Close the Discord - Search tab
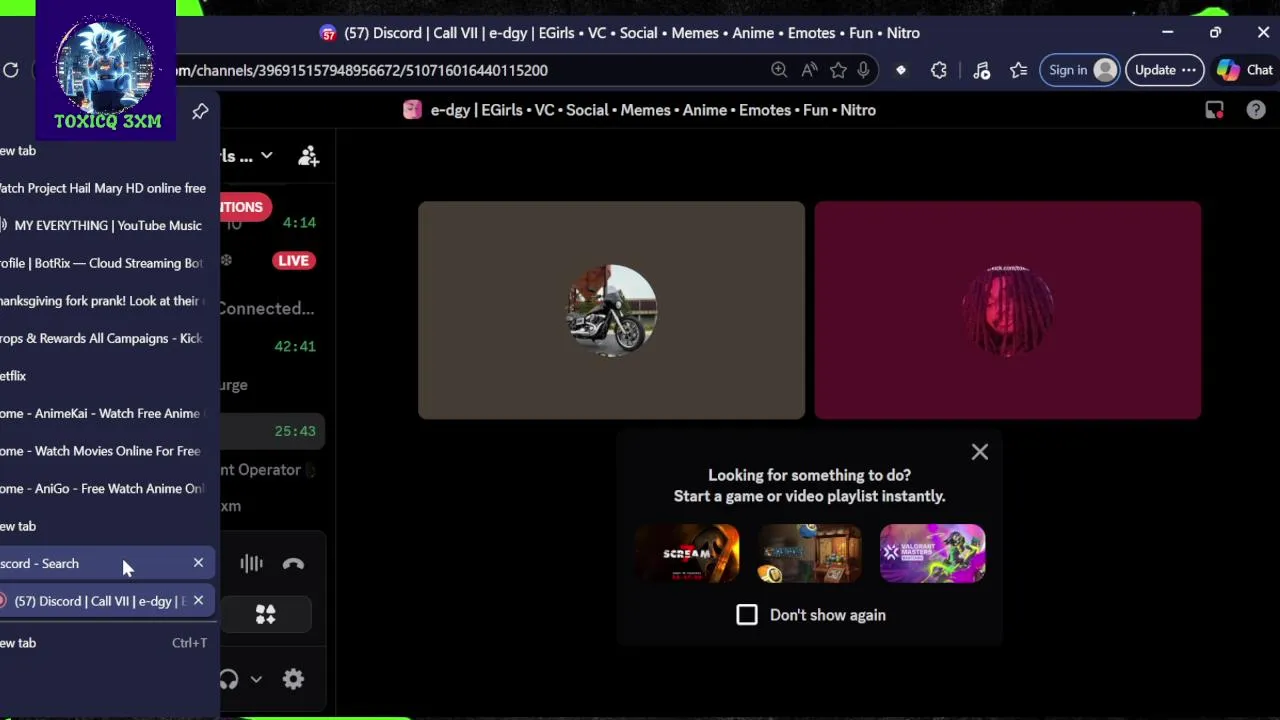1280x720 pixels. point(198,563)
